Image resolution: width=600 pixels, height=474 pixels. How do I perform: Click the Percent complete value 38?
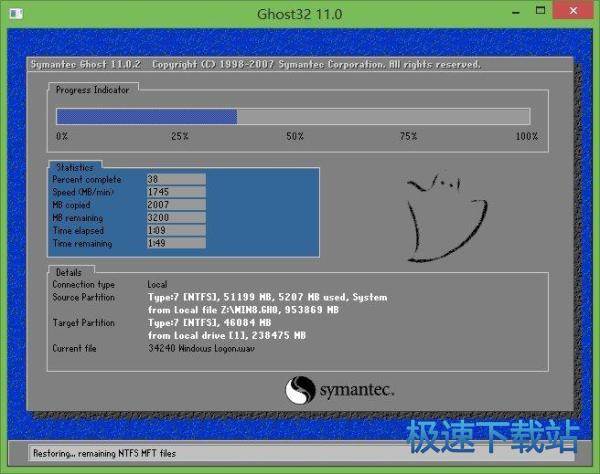(176, 179)
